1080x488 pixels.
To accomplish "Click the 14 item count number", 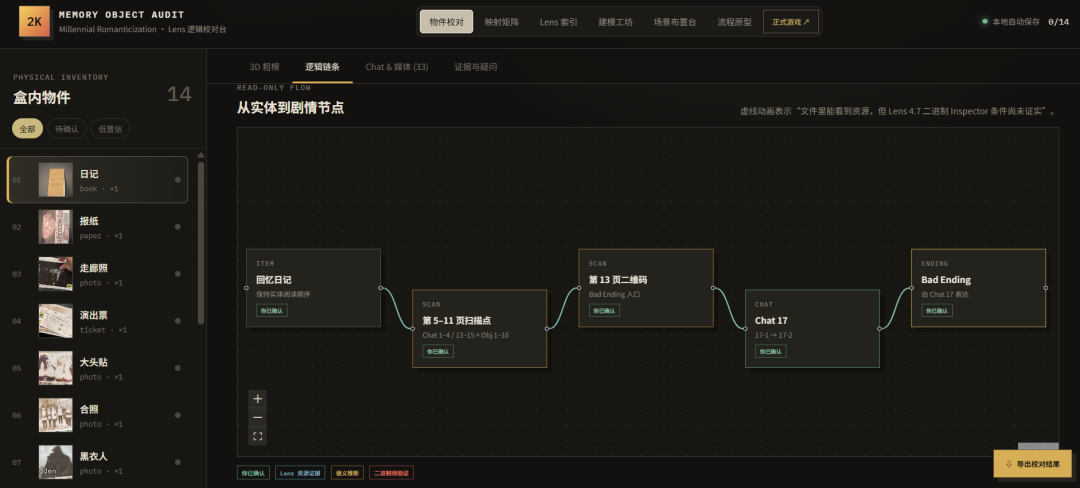I will 179,94.
